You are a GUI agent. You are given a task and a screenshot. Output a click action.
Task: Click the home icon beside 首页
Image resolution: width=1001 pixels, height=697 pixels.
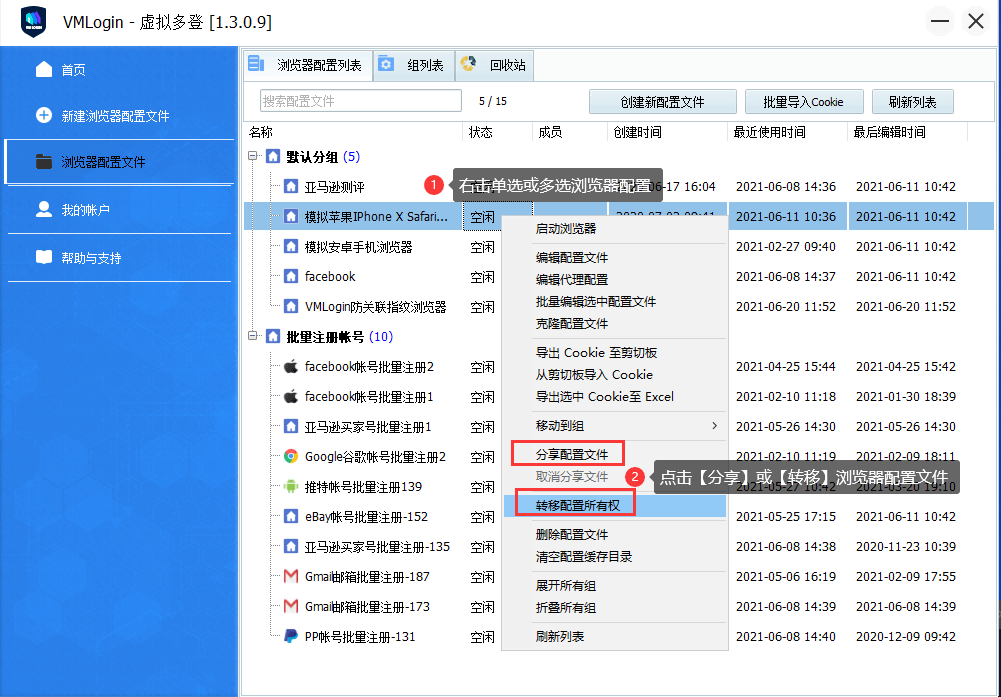point(44,69)
